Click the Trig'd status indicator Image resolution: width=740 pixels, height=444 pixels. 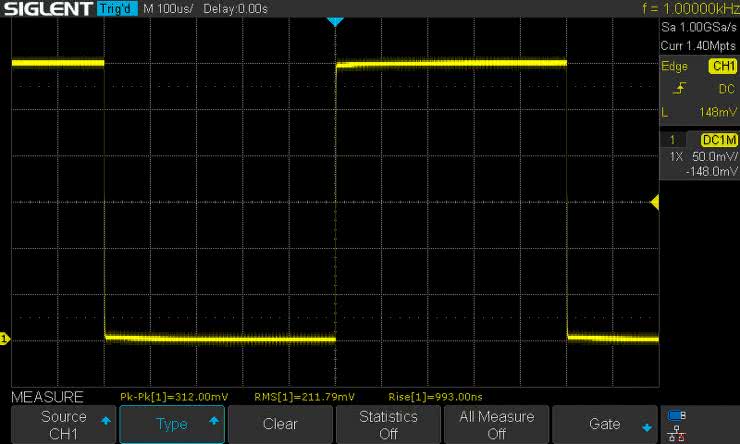tap(119, 9)
